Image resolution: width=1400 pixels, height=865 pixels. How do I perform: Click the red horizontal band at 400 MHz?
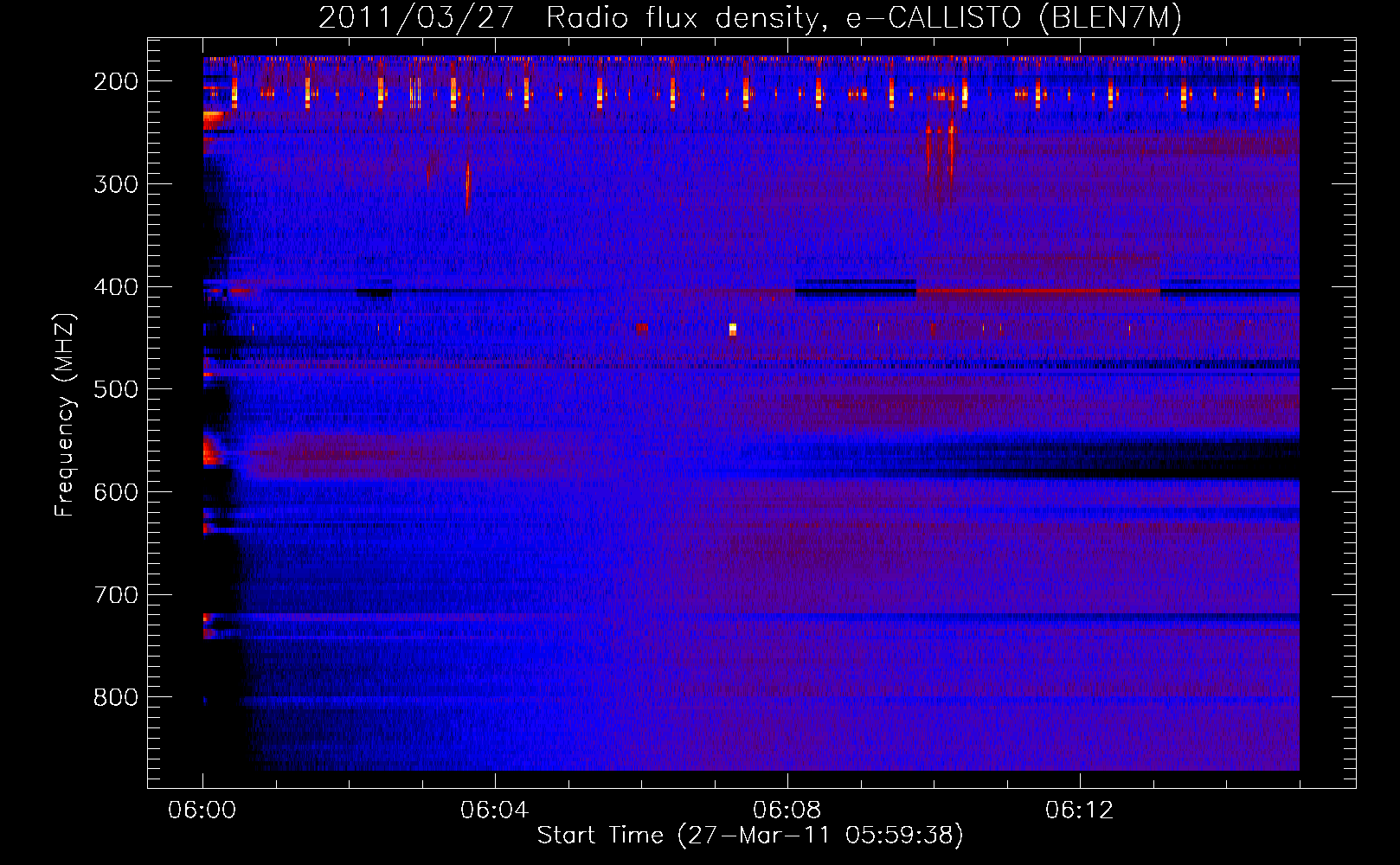click(1037, 291)
